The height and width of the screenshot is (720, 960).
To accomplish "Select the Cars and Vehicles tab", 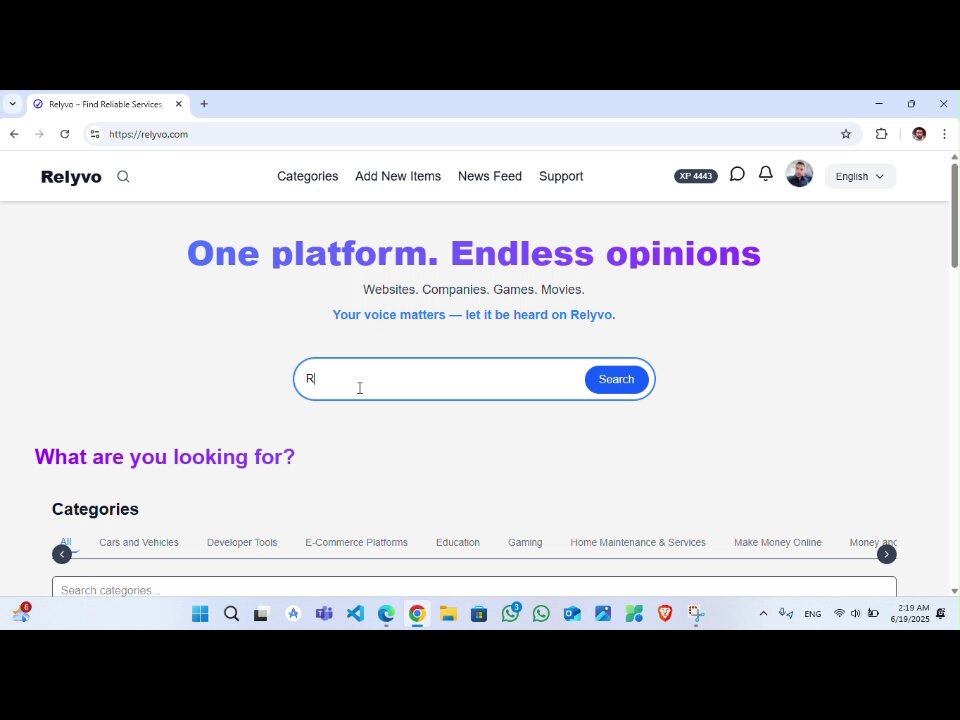I will tap(139, 542).
